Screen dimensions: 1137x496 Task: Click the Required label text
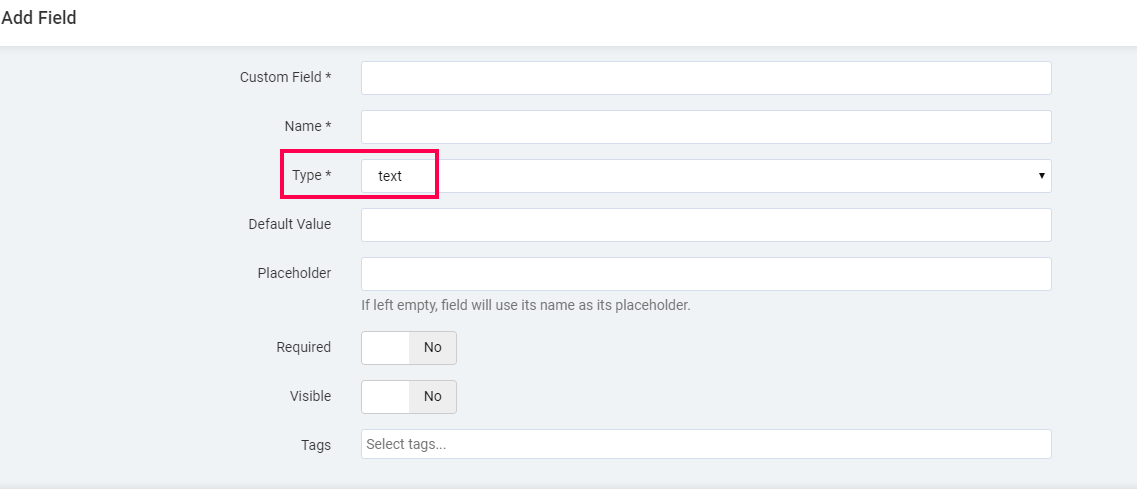click(303, 347)
